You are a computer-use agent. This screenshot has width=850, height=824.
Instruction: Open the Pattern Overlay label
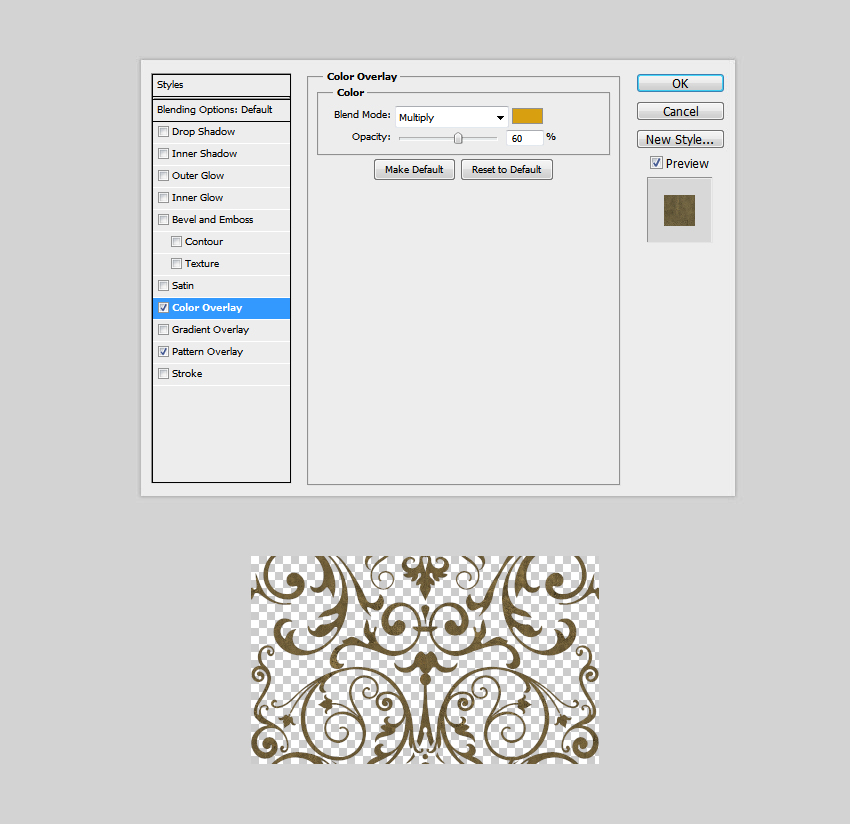pyautogui.click(x=208, y=352)
